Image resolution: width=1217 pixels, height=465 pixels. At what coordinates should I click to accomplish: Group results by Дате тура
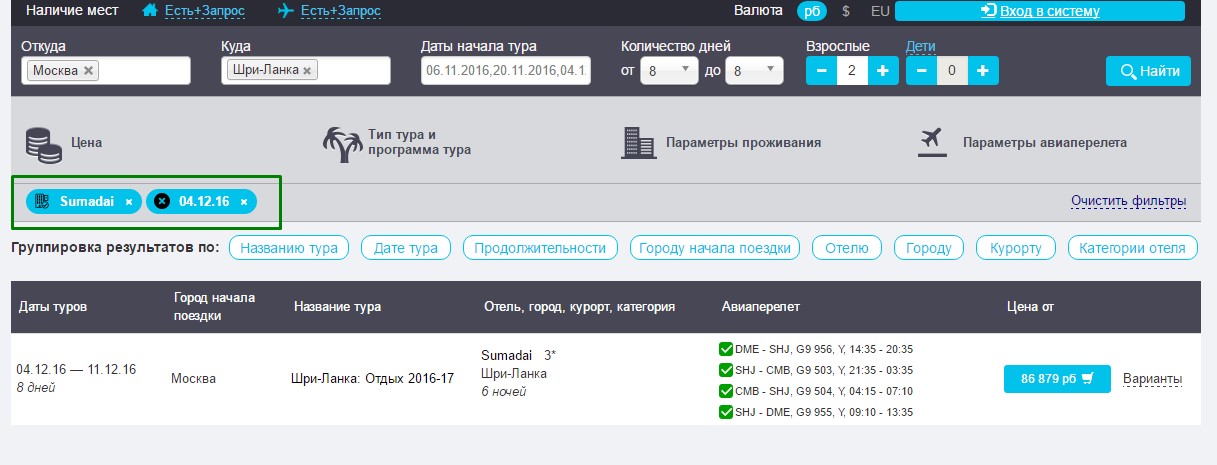(406, 248)
